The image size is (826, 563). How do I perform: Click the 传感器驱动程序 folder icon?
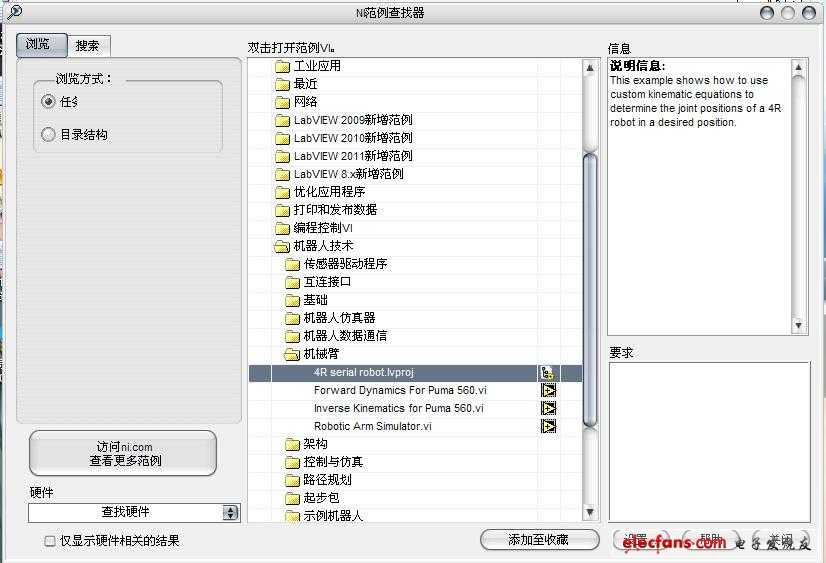[x=292, y=264]
